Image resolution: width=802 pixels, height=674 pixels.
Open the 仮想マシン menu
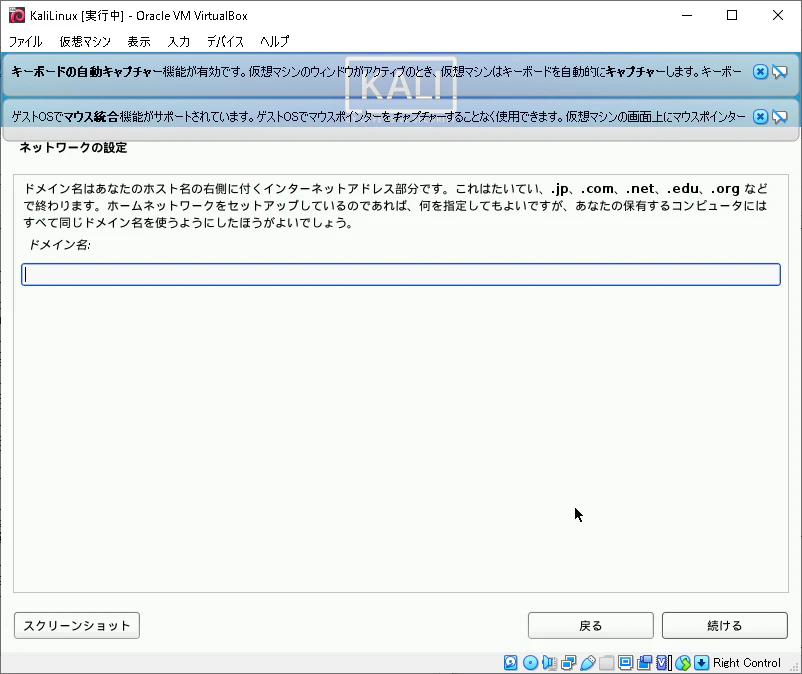point(85,41)
